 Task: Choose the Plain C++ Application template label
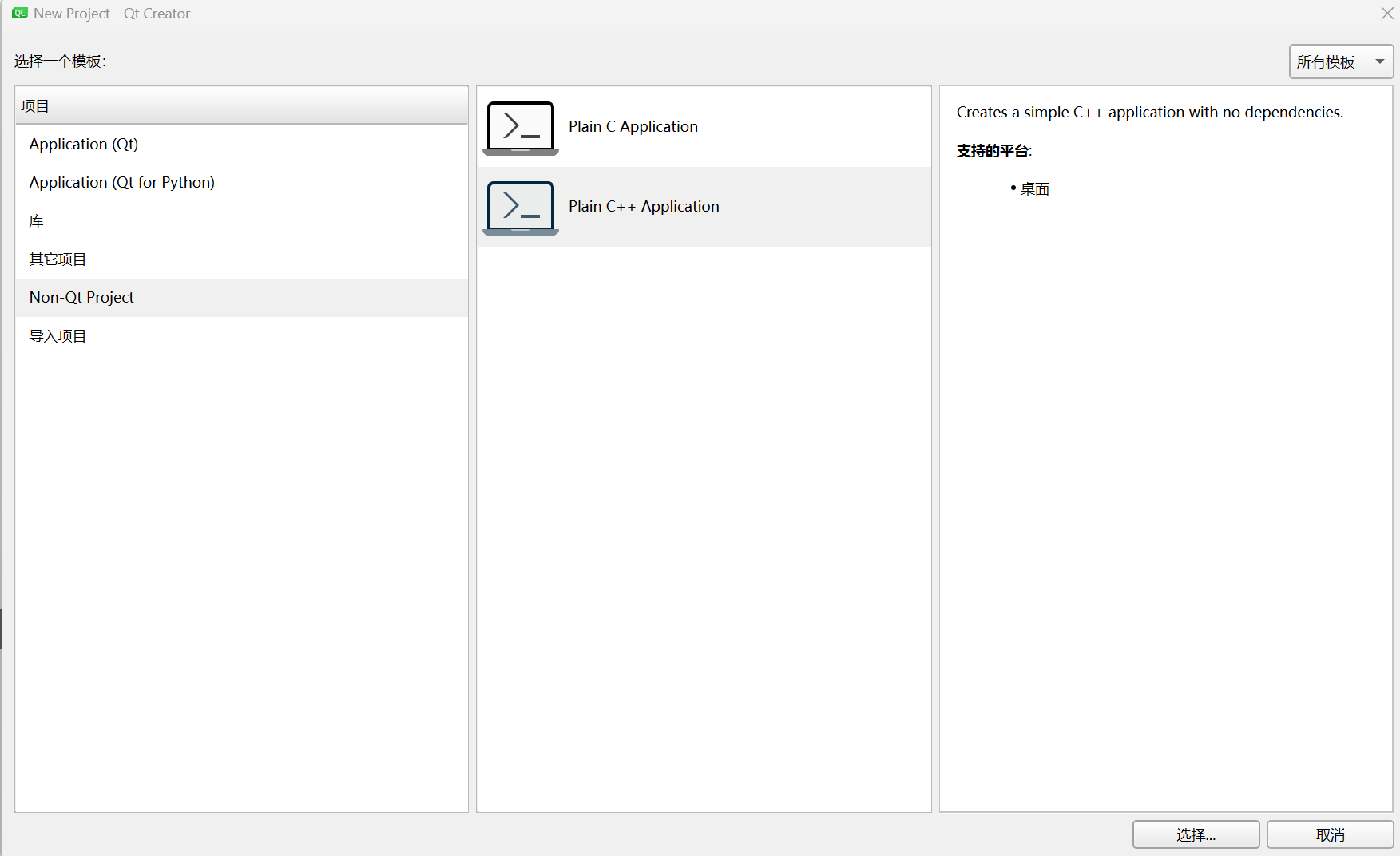click(644, 207)
